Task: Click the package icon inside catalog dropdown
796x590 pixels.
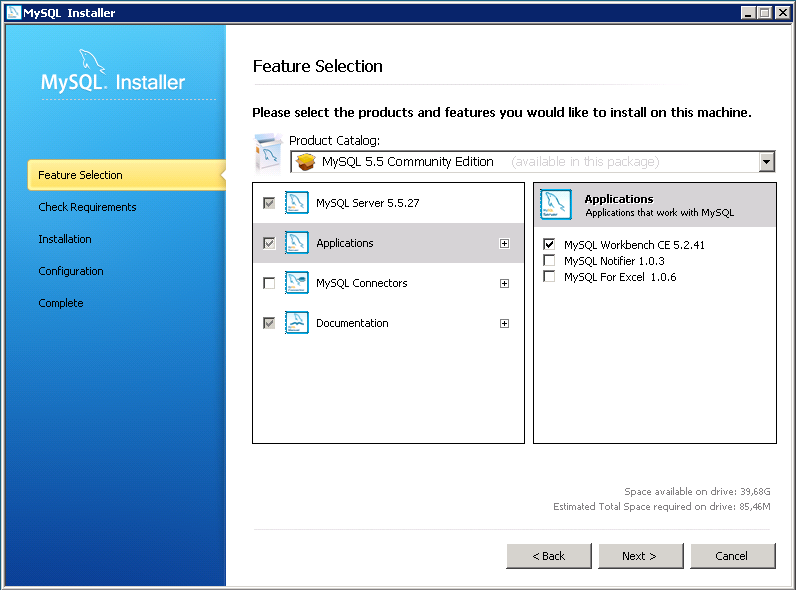Action: (306, 162)
